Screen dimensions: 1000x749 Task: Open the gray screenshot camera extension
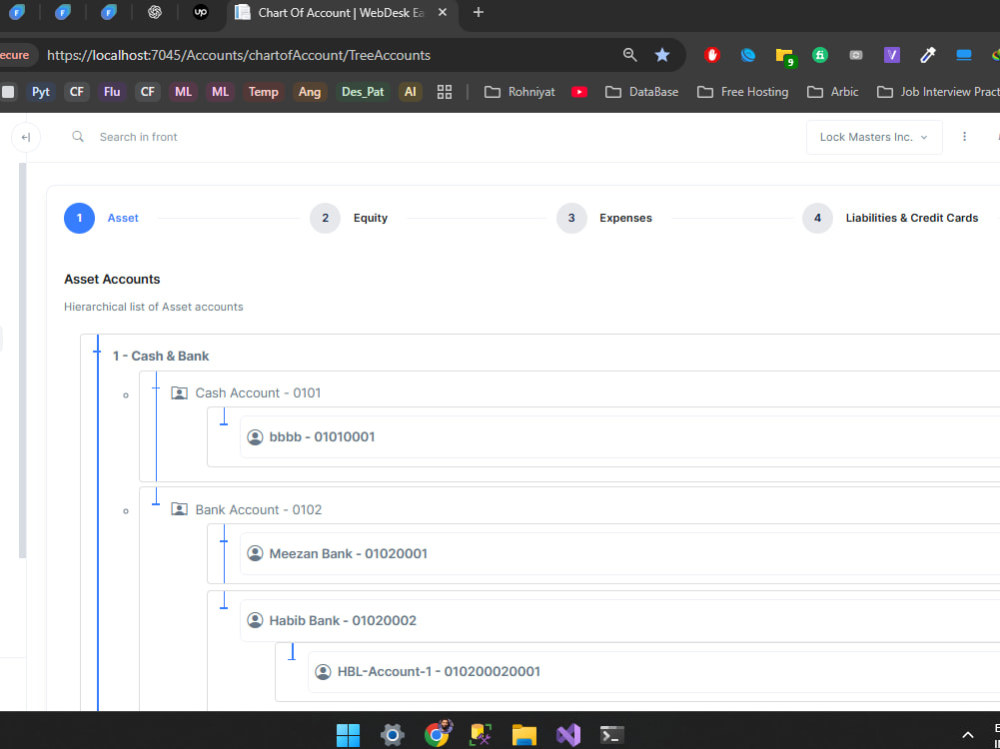coord(856,55)
